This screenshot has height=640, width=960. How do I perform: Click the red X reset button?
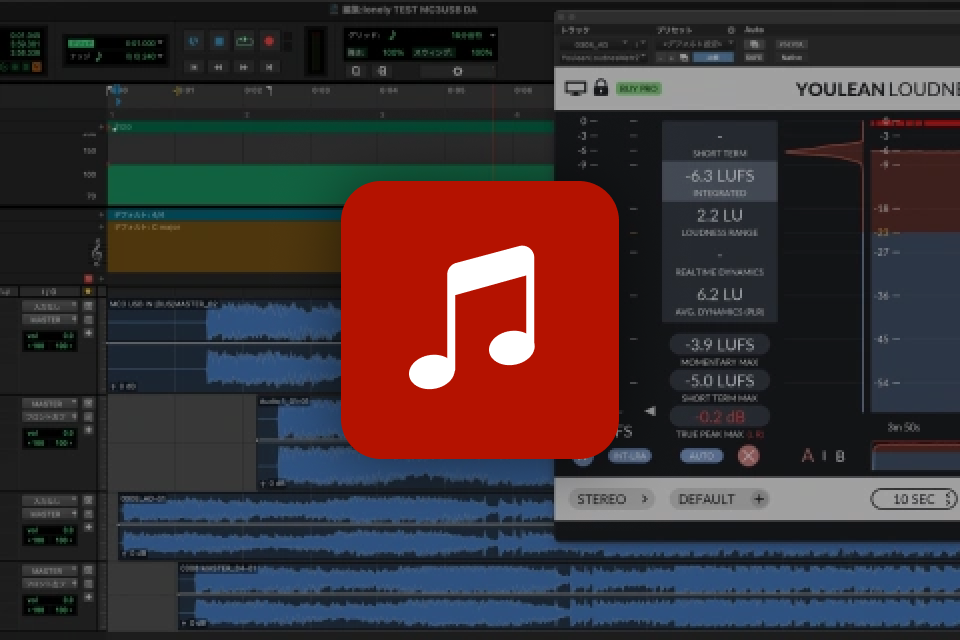748,456
